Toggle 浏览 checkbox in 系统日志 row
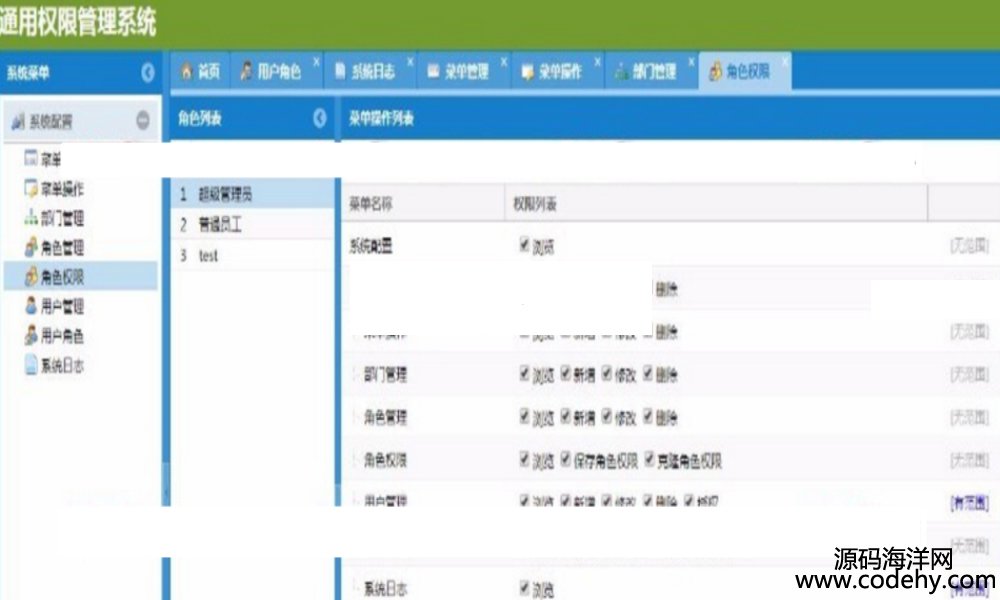Image resolution: width=1000 pixels, height=600 pixels. pos(524,588)
